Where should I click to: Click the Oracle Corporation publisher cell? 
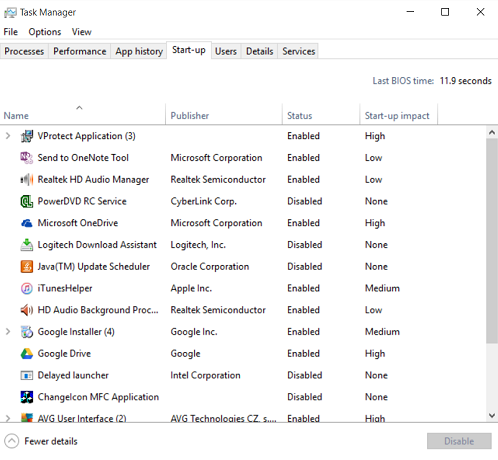click(x=210, y=267)
